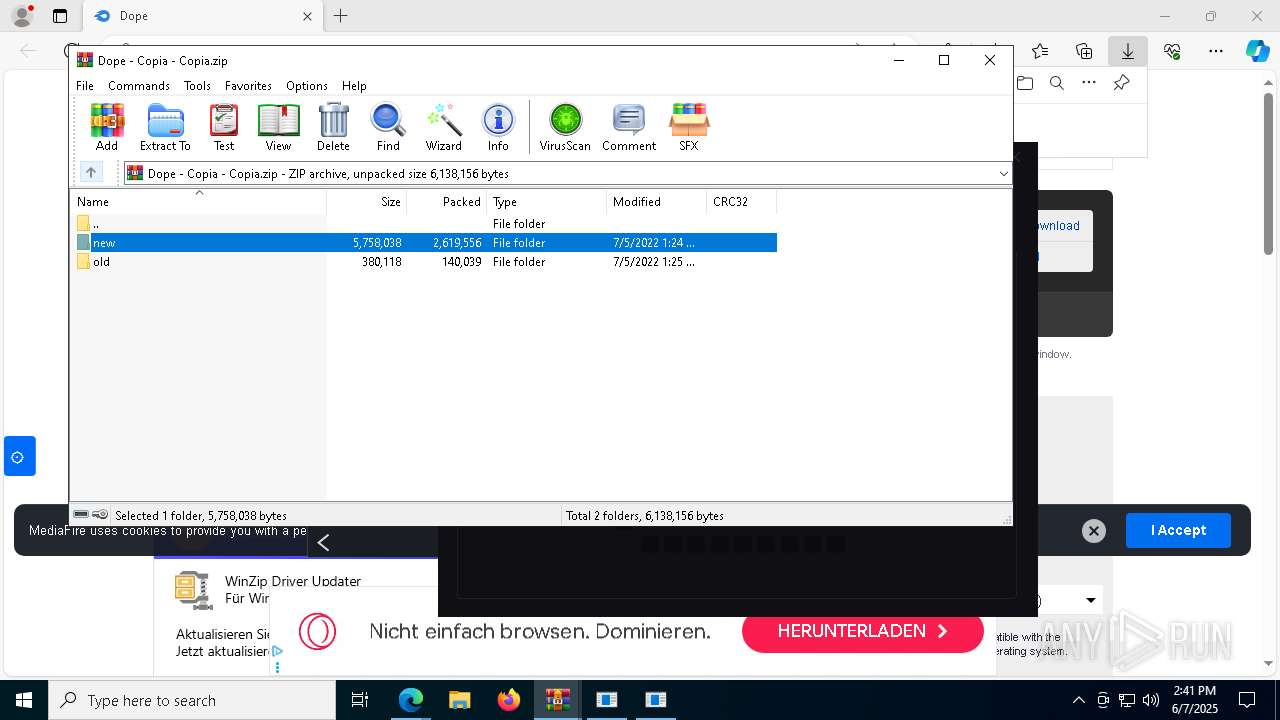This screenshot has height=720, width=1280.
Task: Open downloads folder icon in panel
Action: click(x=1025, y=83)
